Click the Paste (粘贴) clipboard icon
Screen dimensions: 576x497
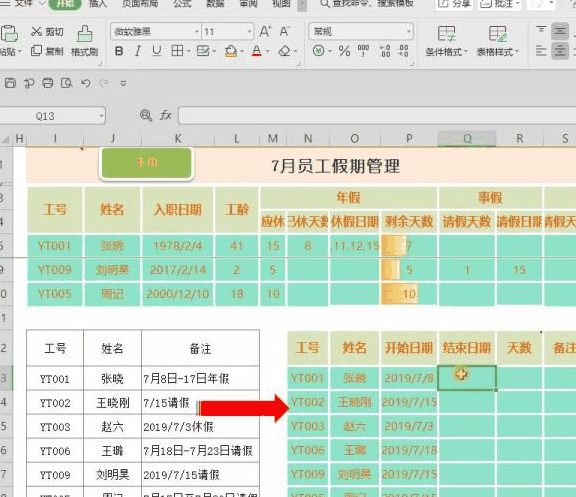(x=9, y=33)
